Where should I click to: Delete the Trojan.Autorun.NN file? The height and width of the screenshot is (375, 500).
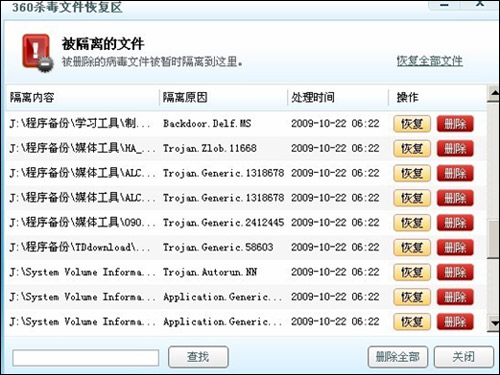[x=455, y=272]
